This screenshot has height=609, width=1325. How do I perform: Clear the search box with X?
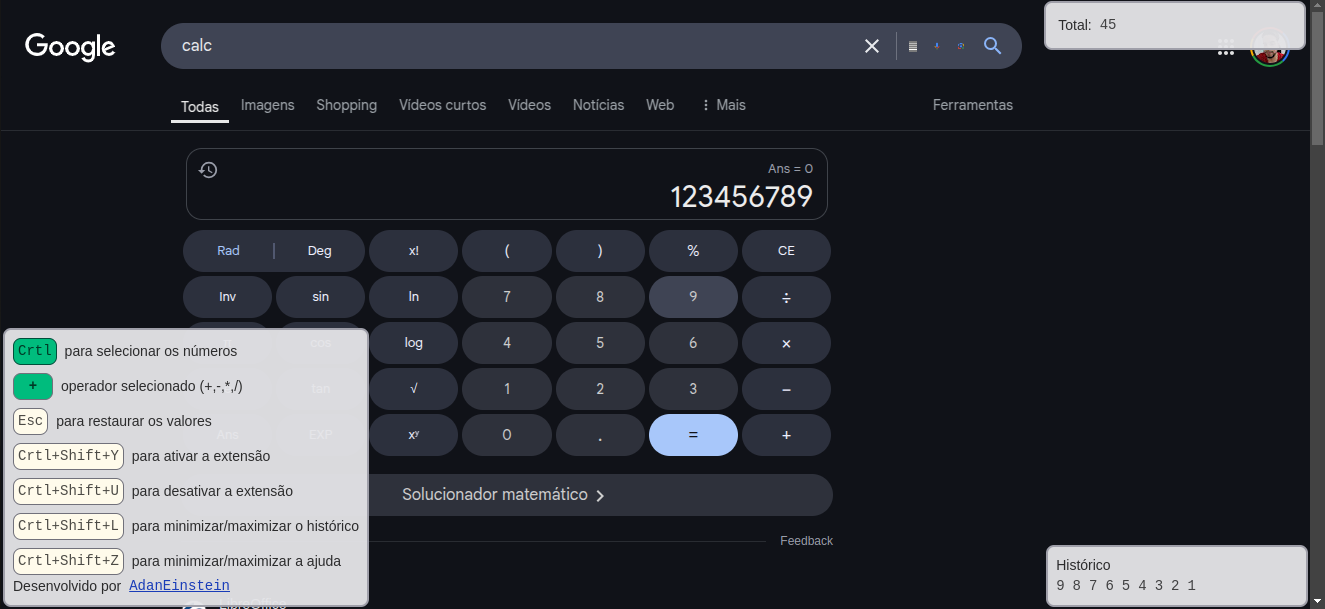click(872, 46)
